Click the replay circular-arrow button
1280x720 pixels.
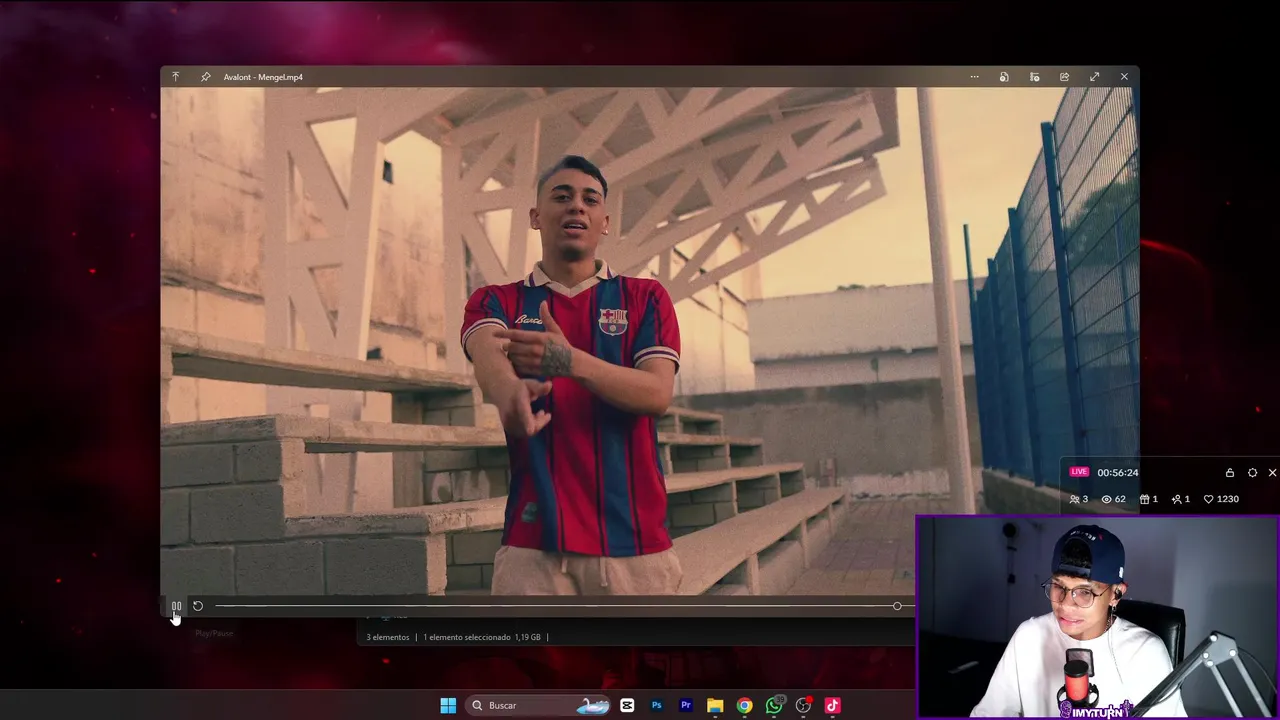click(198, 606)
